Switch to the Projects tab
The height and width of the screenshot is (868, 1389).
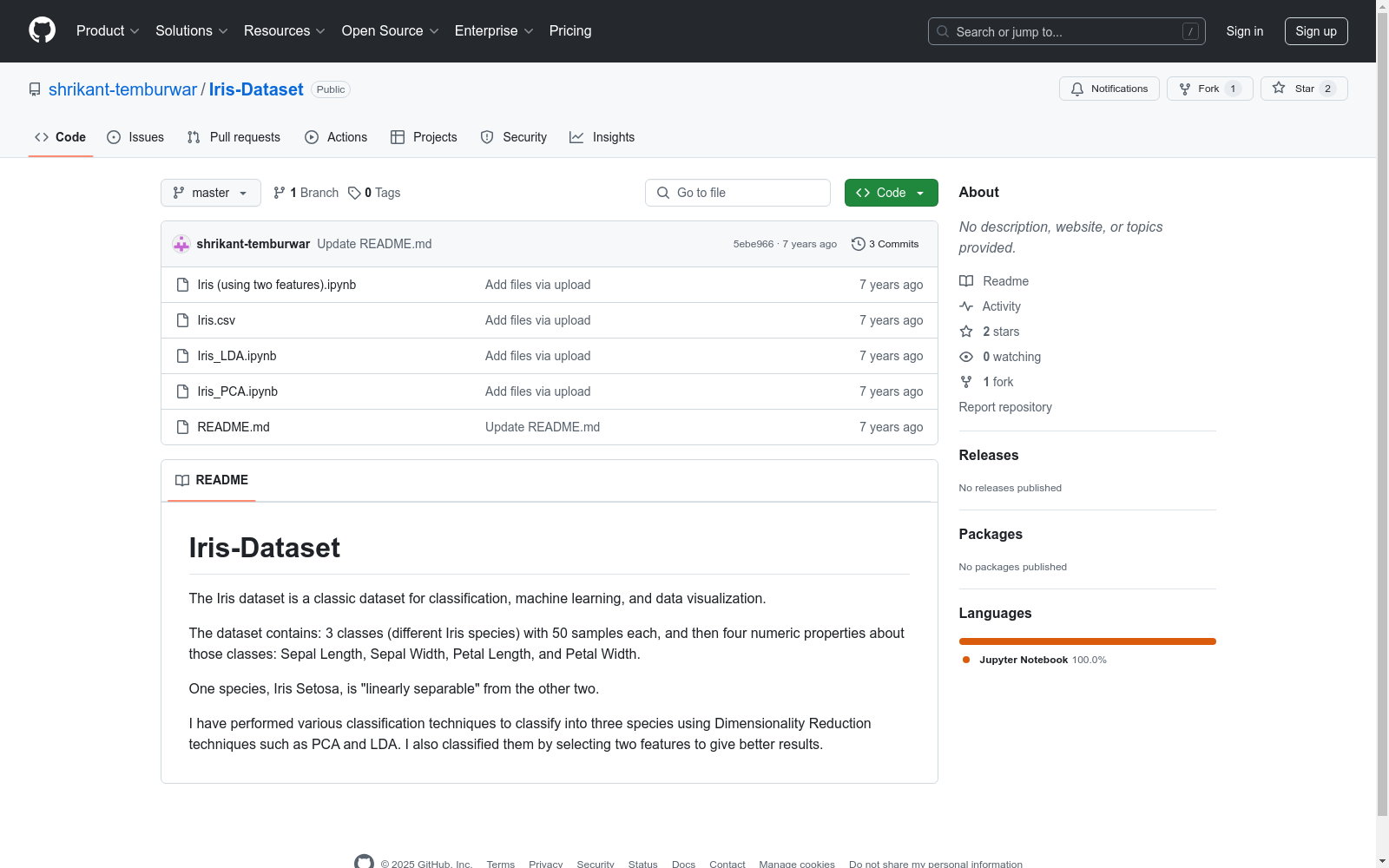click(424, 137)
